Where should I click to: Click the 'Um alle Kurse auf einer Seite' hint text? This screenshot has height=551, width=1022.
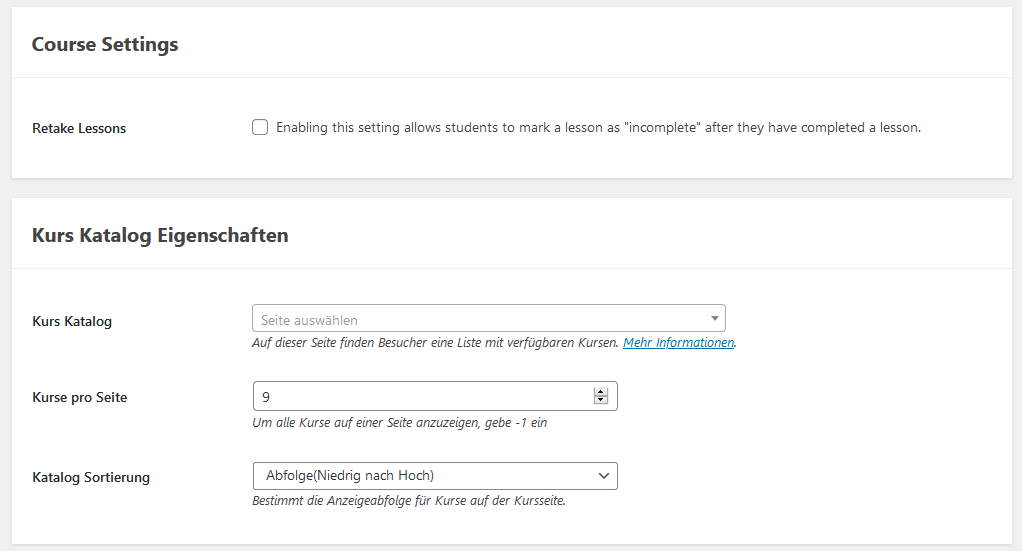tap(400, 422)
